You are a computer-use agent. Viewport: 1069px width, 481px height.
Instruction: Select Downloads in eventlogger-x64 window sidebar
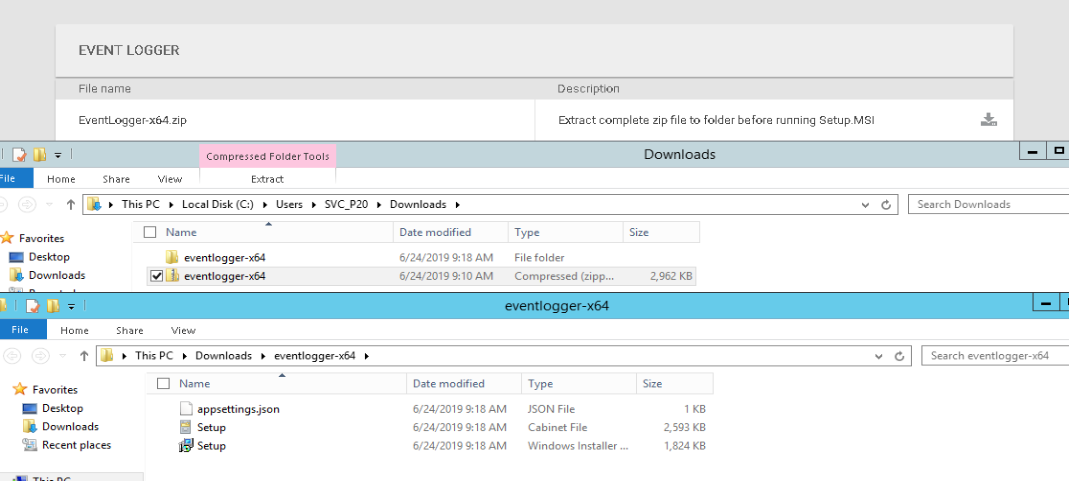[x=70, y=426]
